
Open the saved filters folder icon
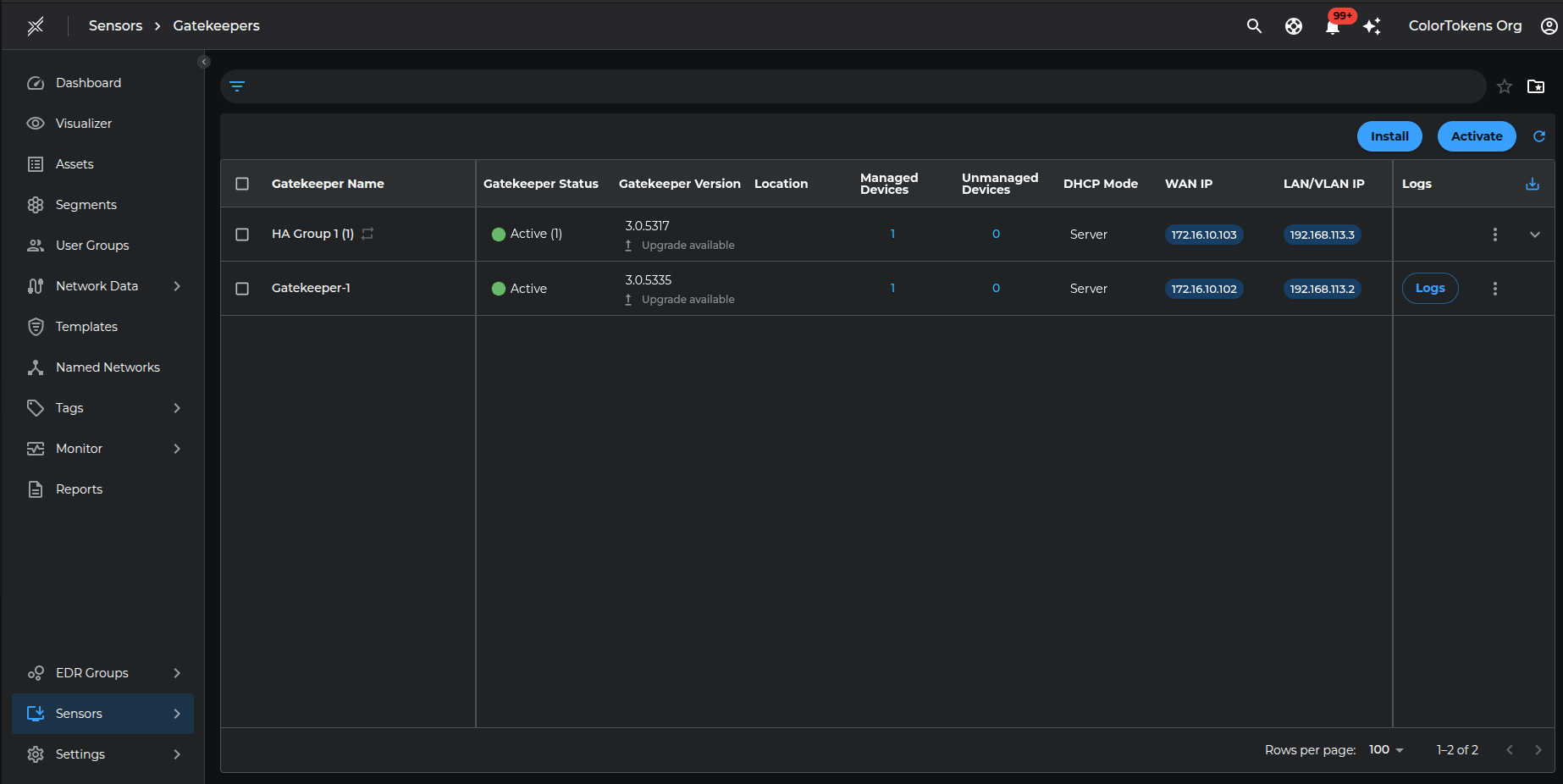[1535, 86]
